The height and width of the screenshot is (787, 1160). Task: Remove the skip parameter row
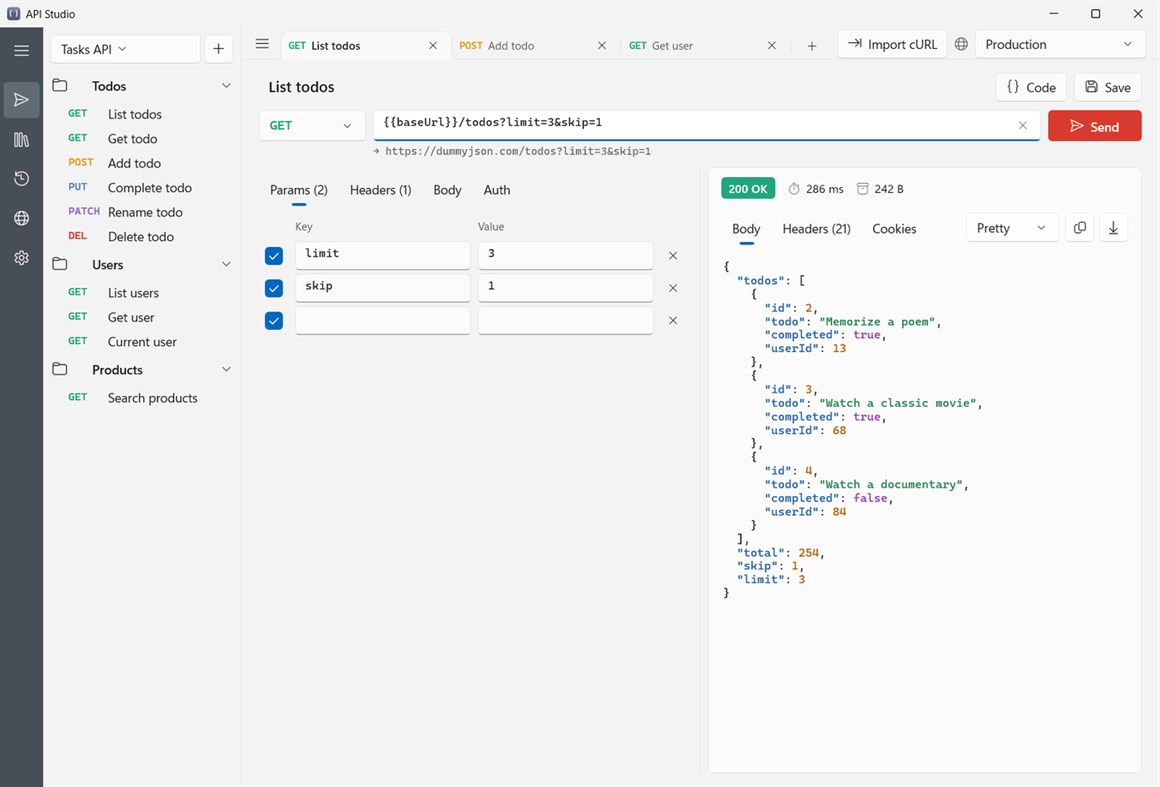click(x=672, y=288)
